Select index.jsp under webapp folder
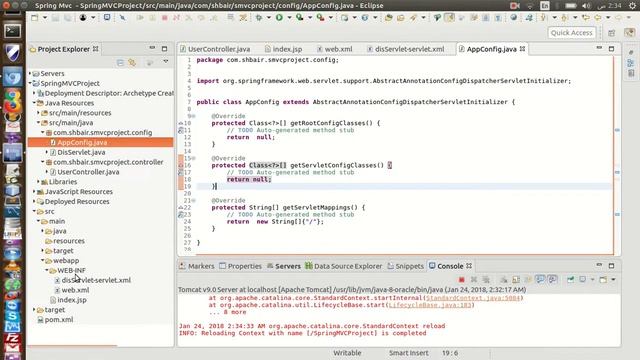This screenshot has width=640, height=360. coord(72,300)
